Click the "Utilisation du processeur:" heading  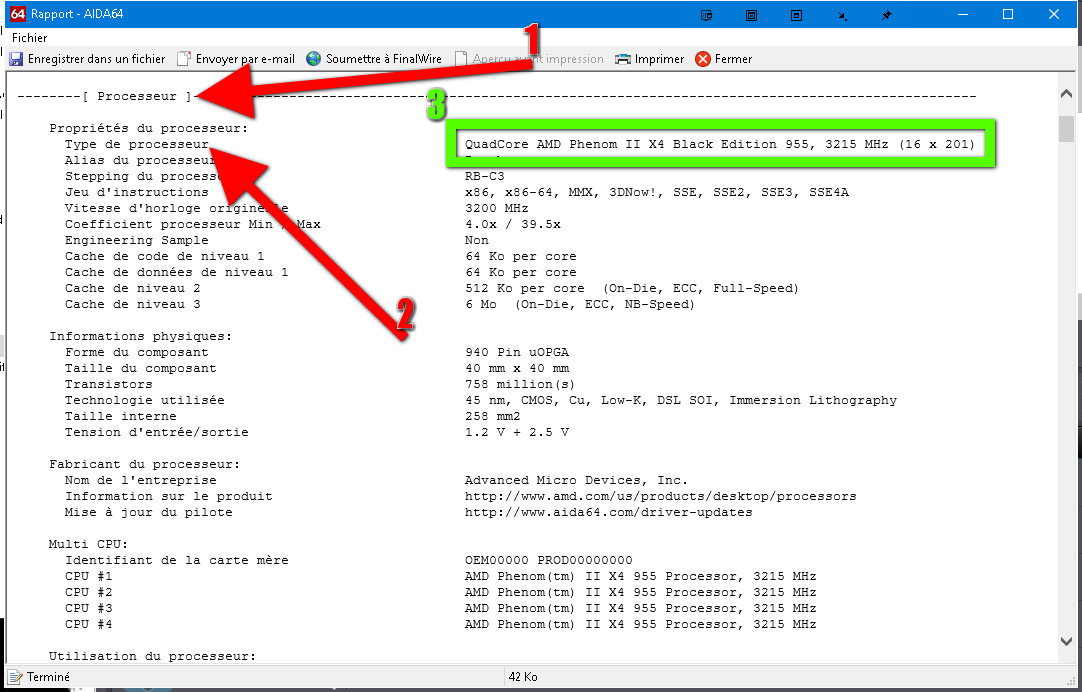(152, 656)
